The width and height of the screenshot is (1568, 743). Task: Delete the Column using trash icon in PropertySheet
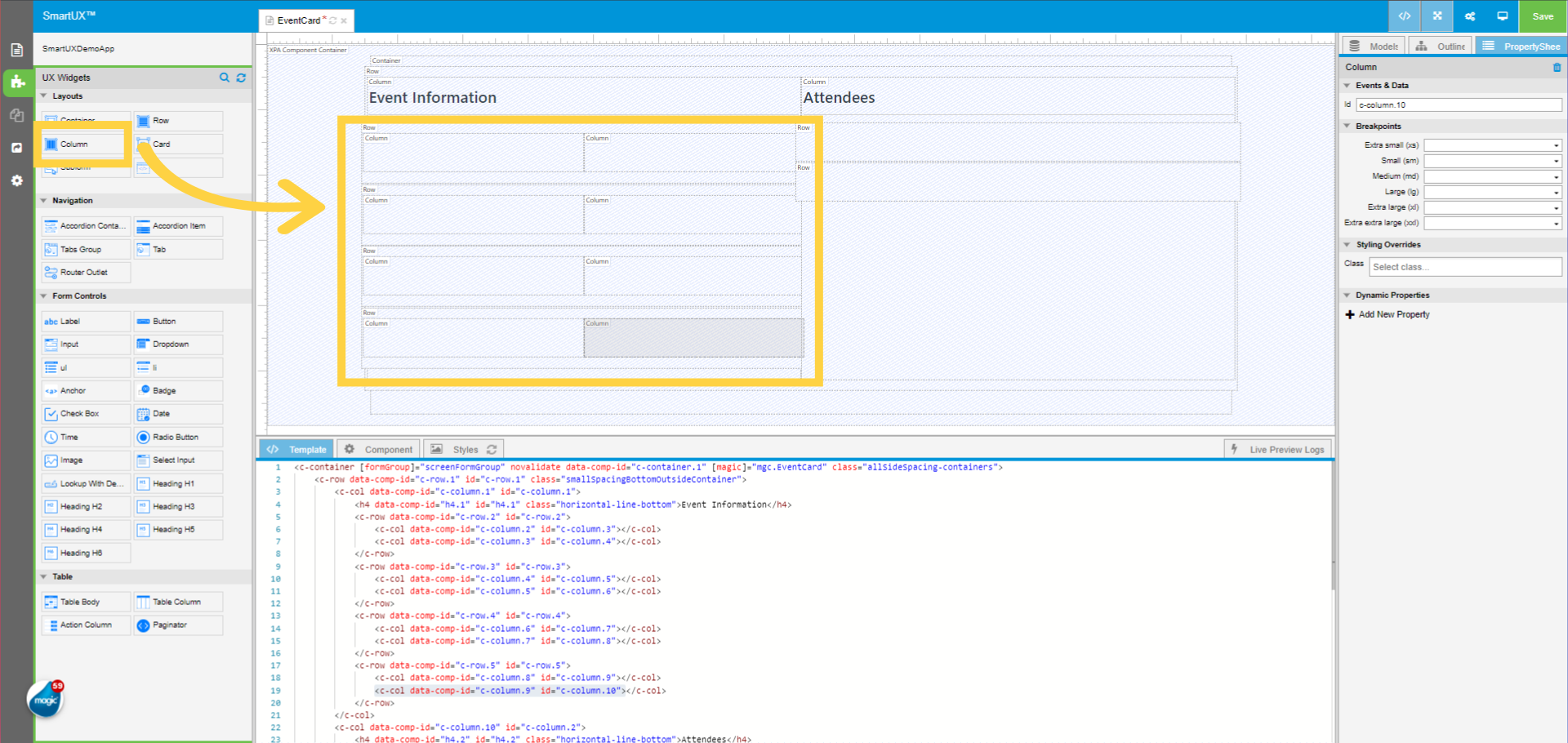pos(1556,67)
